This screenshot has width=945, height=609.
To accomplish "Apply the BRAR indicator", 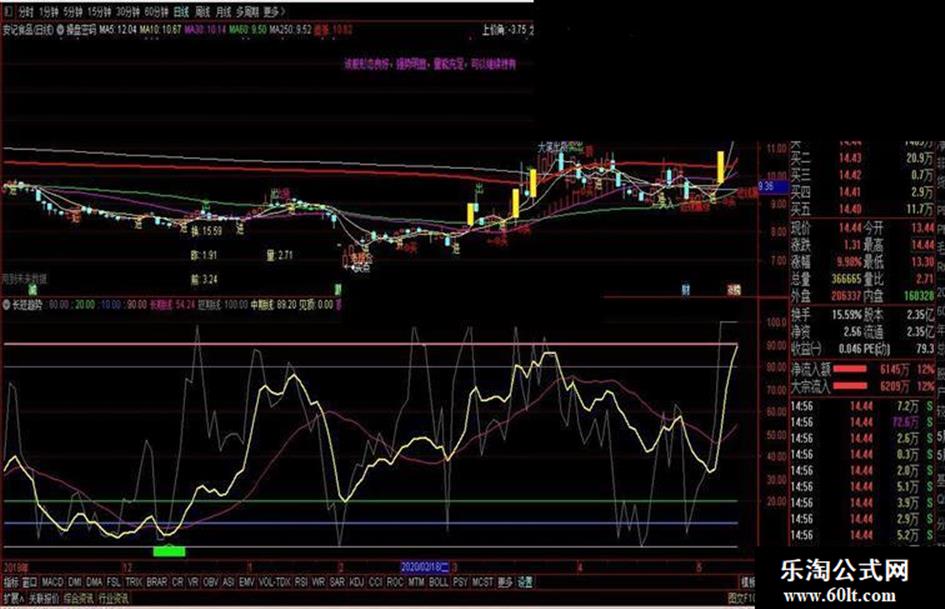I will click(x=157, y=582).
